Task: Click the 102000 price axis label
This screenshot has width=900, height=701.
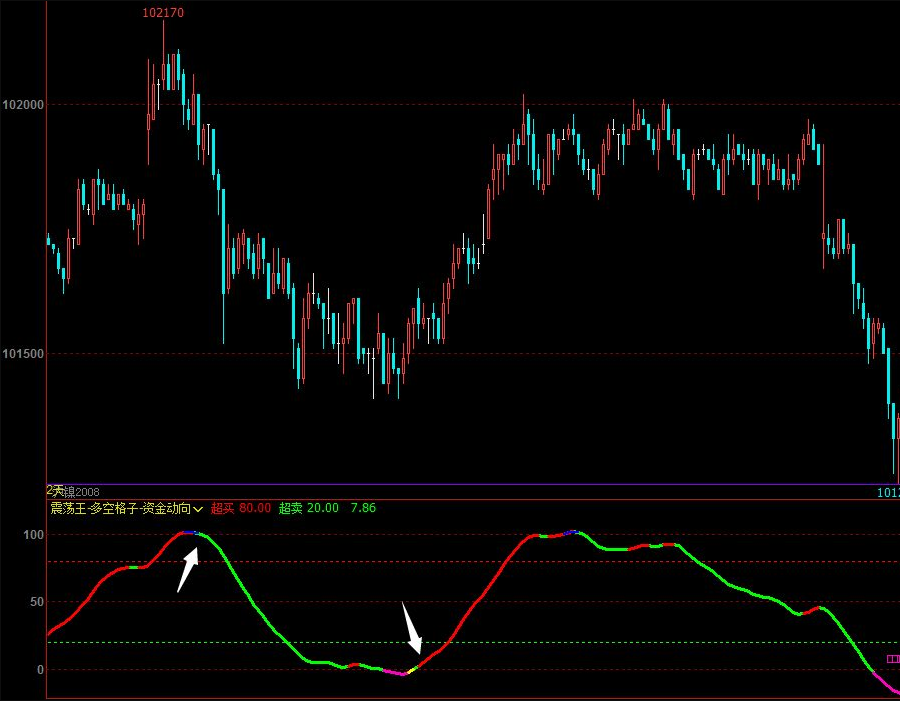Action: coord(23,104)
